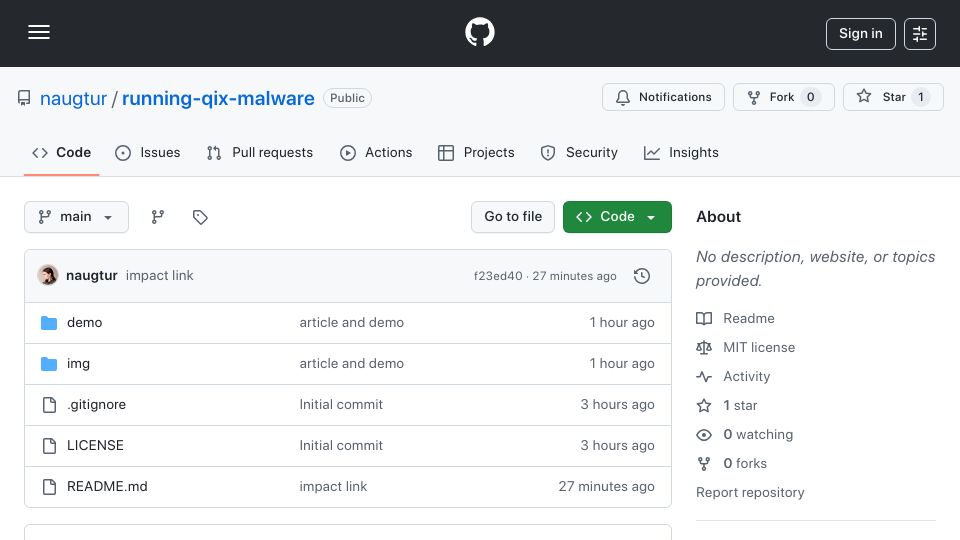Open the Pull requests tab
The width and height of the screenshot is (960, 540).
(x=260, y=152)
